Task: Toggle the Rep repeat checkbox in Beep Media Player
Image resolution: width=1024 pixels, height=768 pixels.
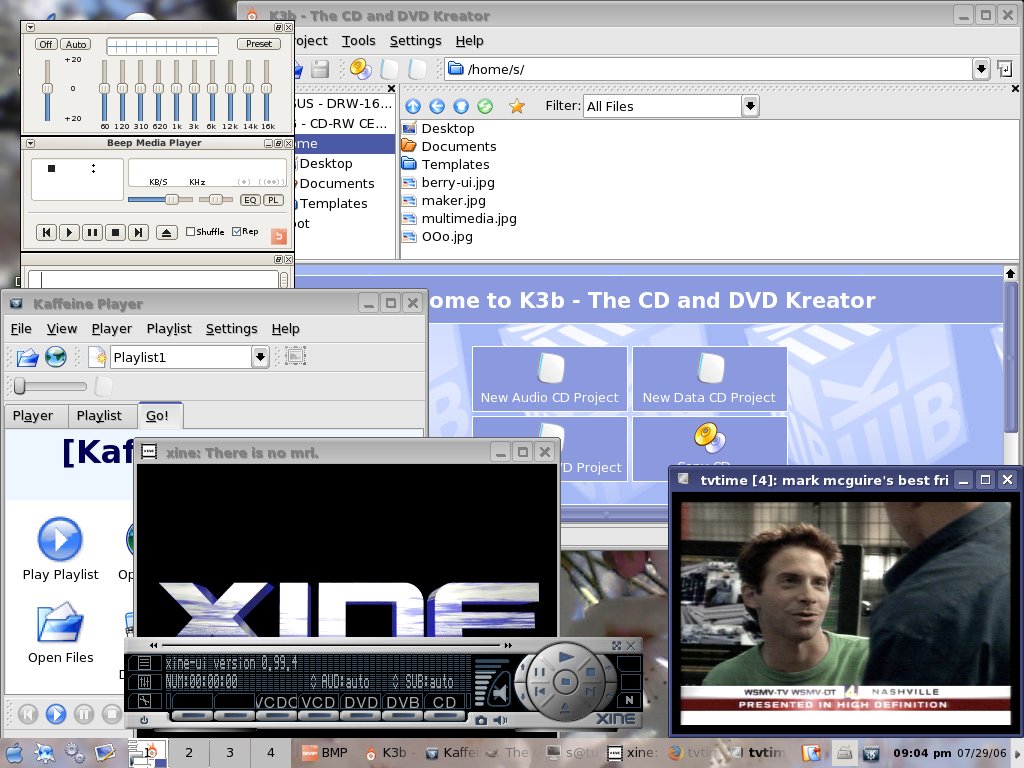Action: tap(246, 231)
